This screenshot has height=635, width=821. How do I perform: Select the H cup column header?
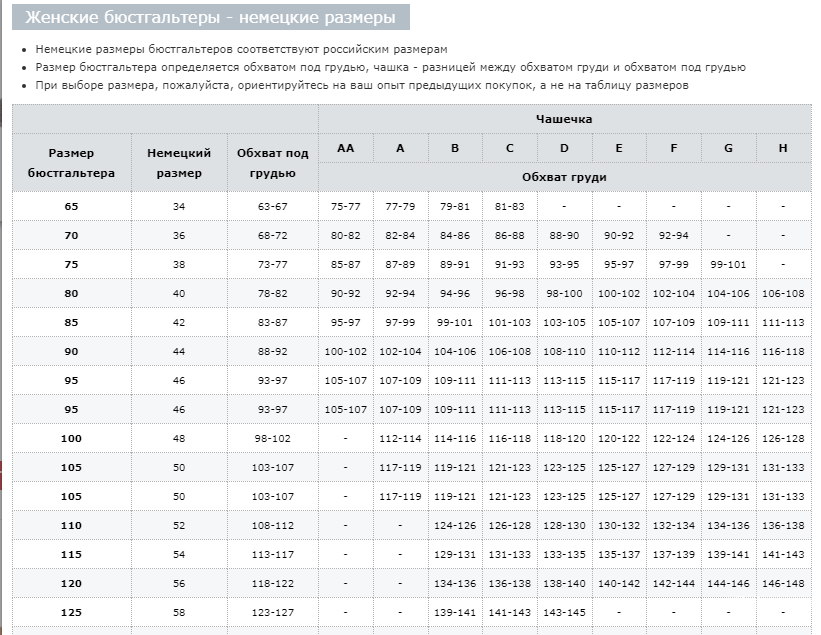point(783,148)
